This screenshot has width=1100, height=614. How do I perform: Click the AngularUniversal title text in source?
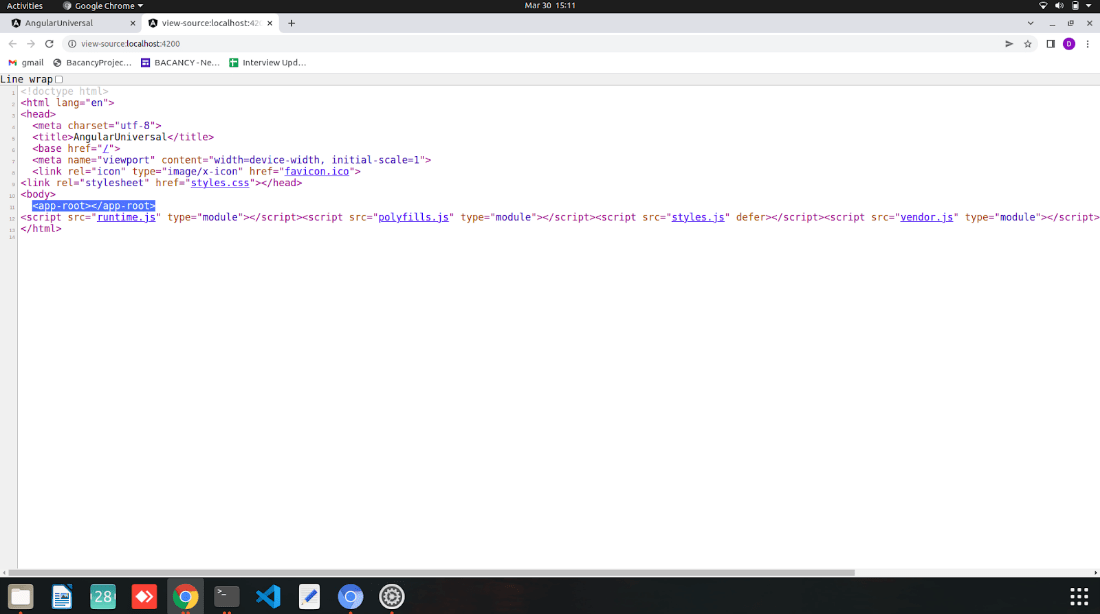[x=120, y=137]
